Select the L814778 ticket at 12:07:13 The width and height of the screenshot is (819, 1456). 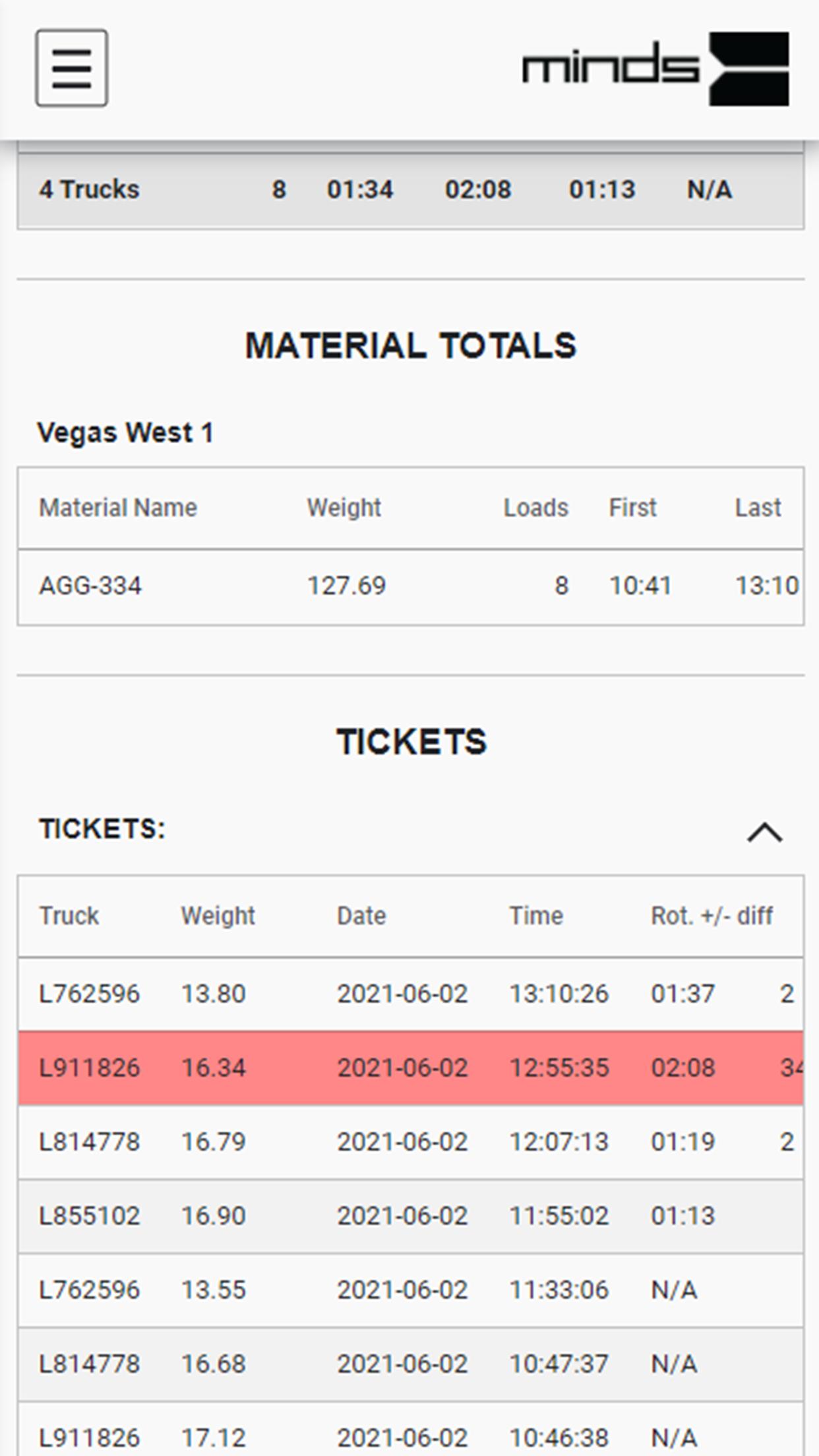pos(410,1141)
